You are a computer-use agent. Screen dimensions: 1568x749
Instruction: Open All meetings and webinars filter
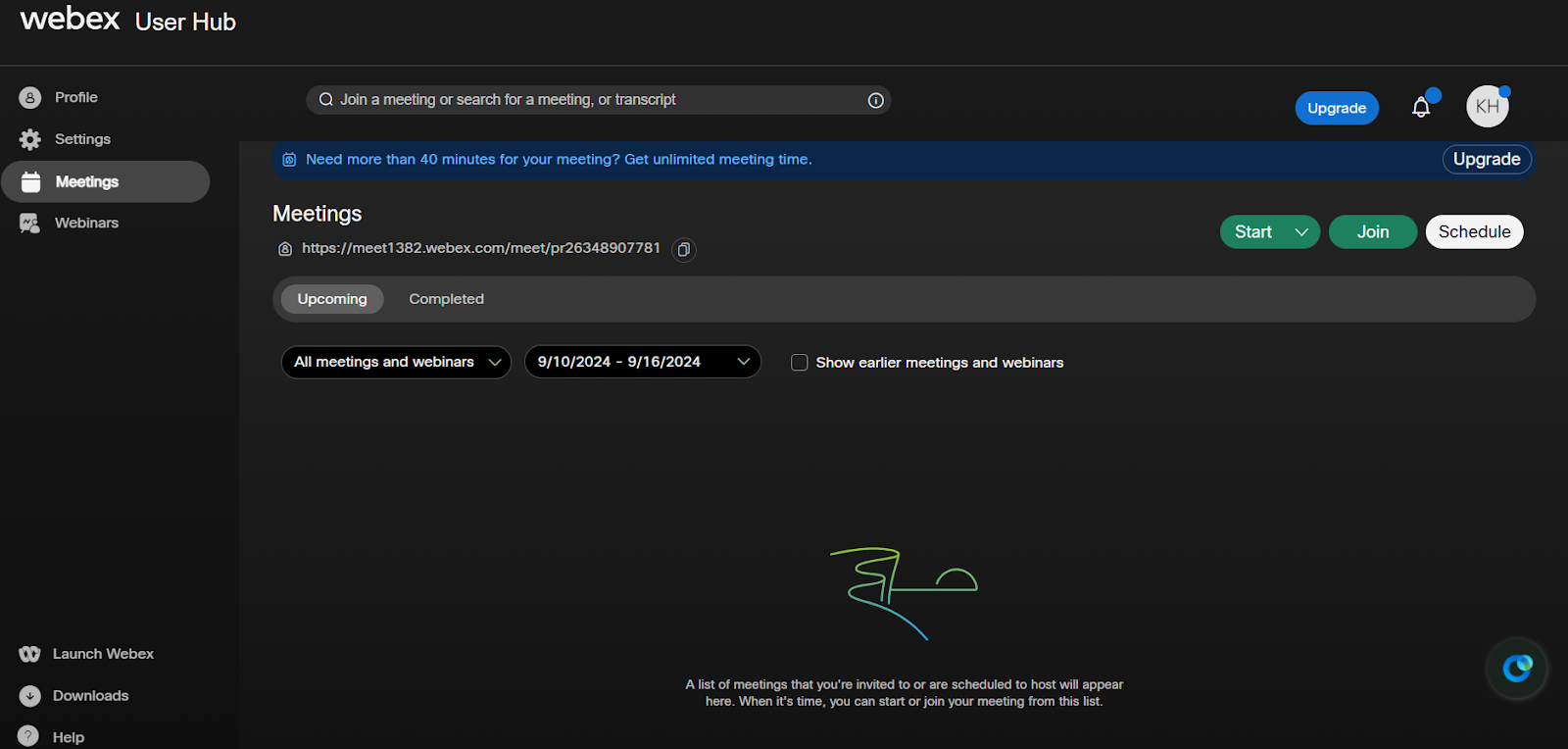pos(396,362)
